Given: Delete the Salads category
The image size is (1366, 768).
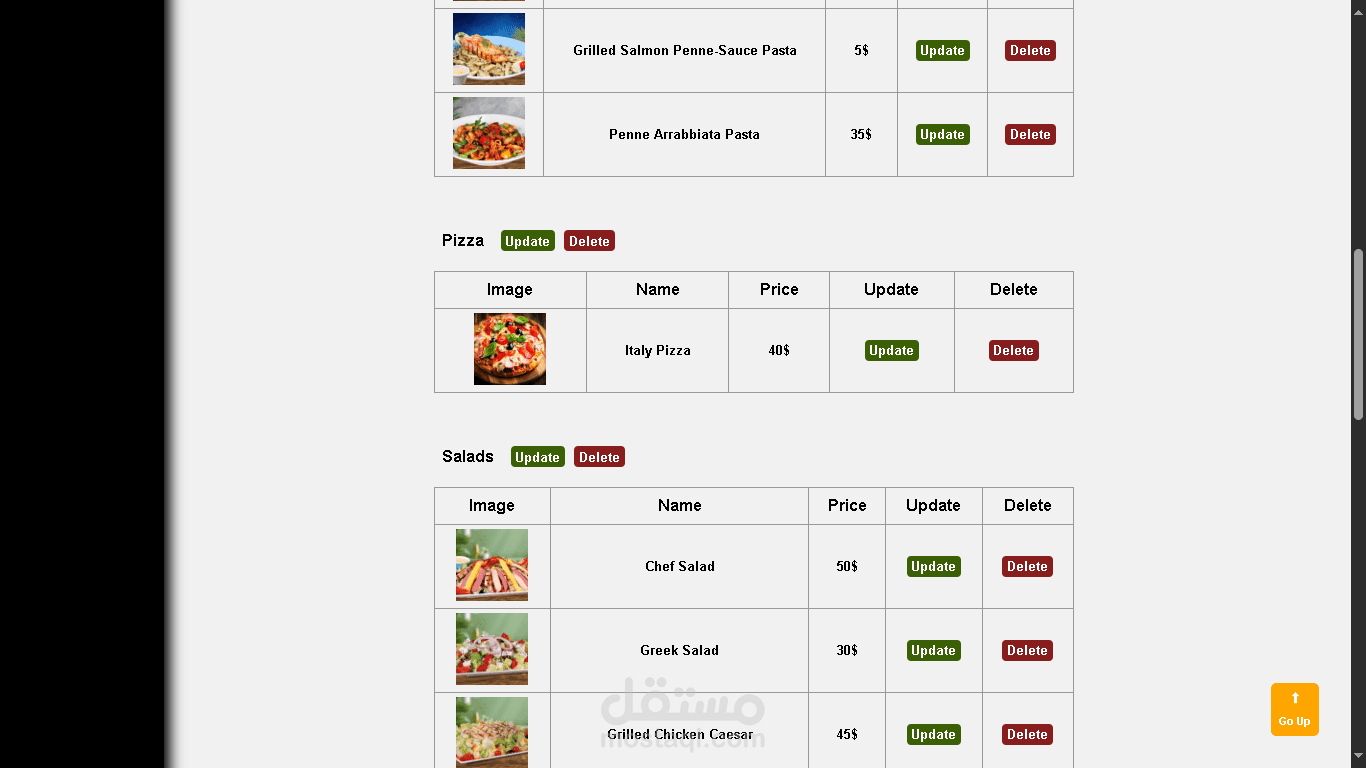Looking at the screenshot, I should [599, 457].
